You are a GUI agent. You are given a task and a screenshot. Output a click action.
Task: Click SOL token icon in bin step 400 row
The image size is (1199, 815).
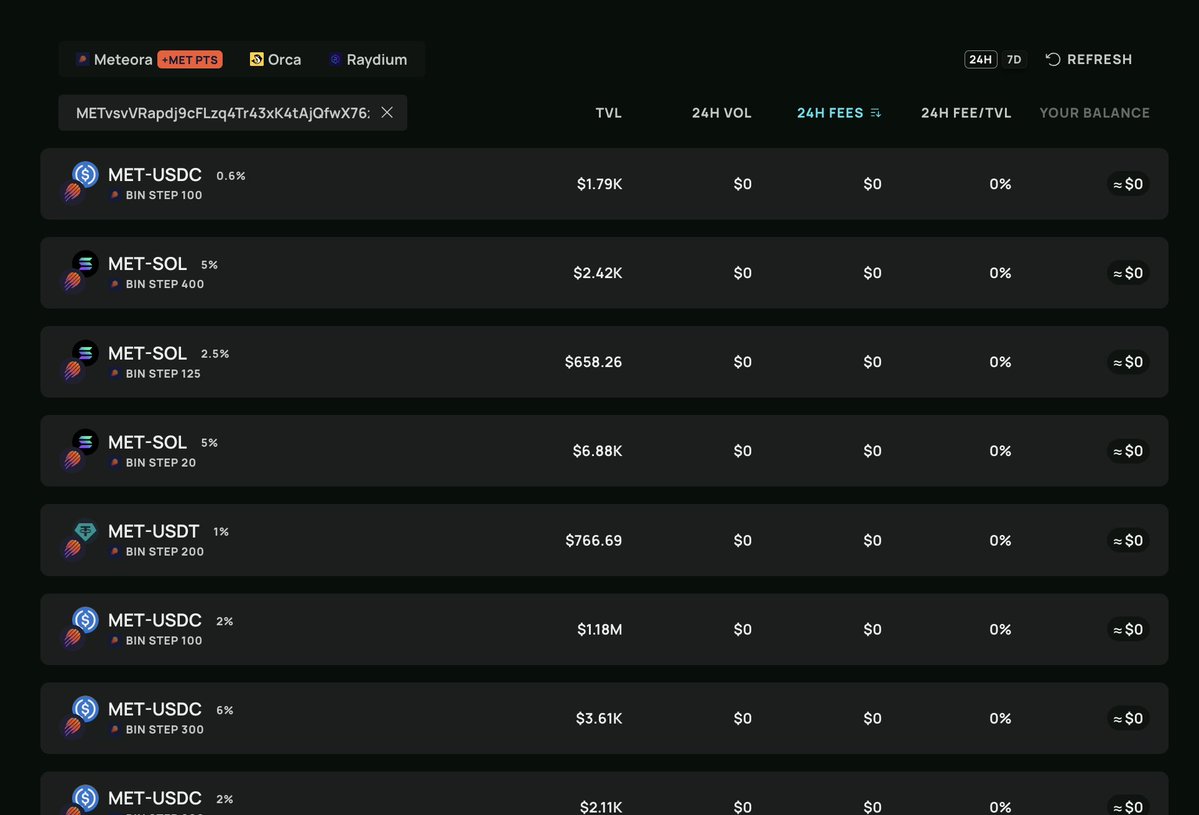pyautogui.click(x=85, y=264)
